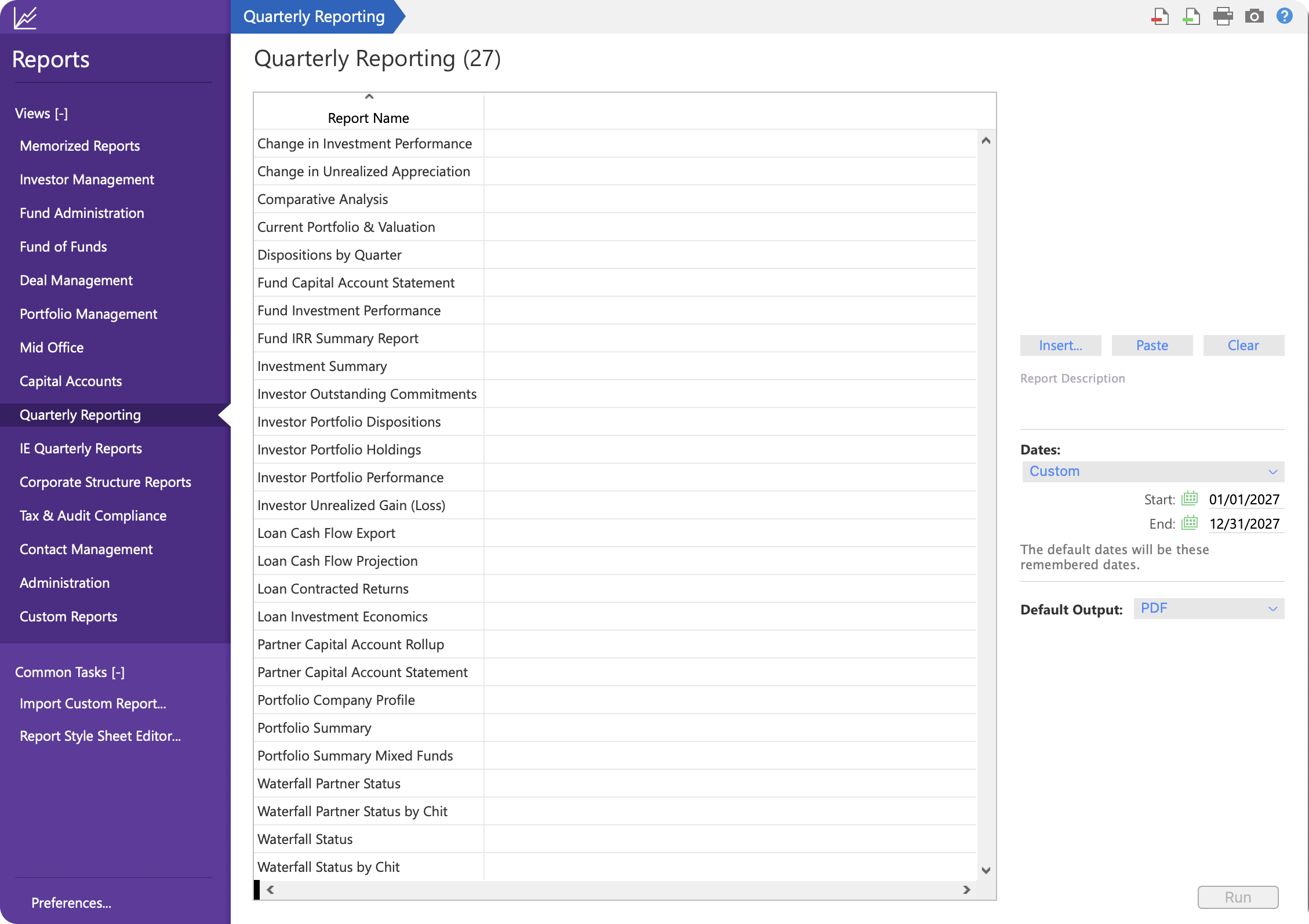This screenshot has height=924, width=1309.
Task: Select Waterfall Partner Status by Chit row
Action: pos(615,812)
